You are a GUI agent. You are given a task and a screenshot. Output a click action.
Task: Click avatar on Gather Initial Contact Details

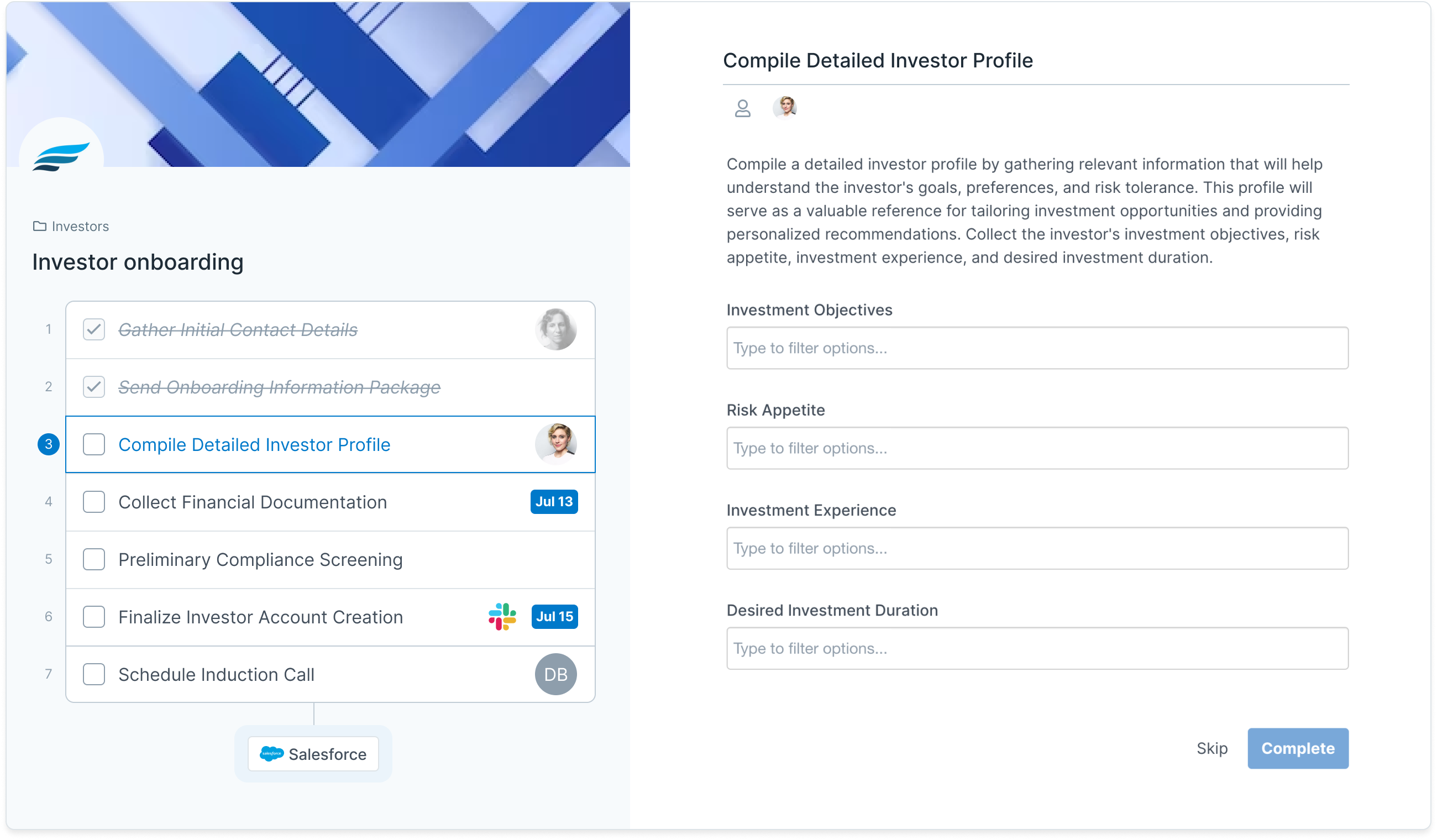555,329
